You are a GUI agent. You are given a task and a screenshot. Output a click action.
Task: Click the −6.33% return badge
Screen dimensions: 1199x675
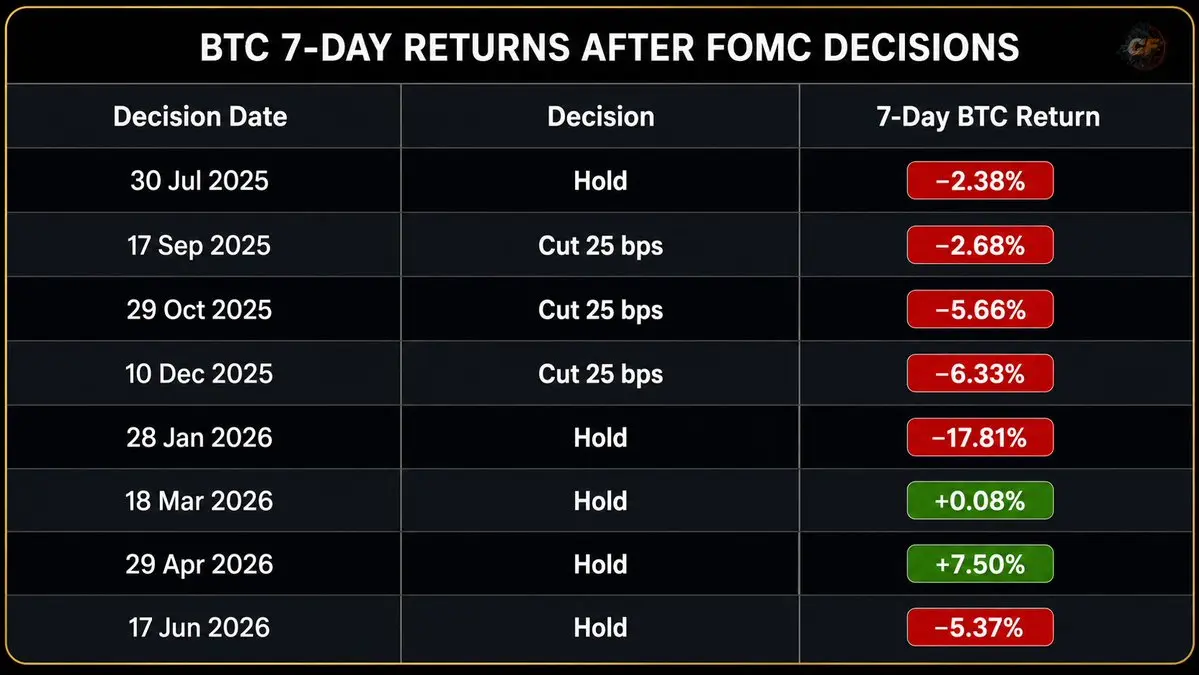point(980,373)
